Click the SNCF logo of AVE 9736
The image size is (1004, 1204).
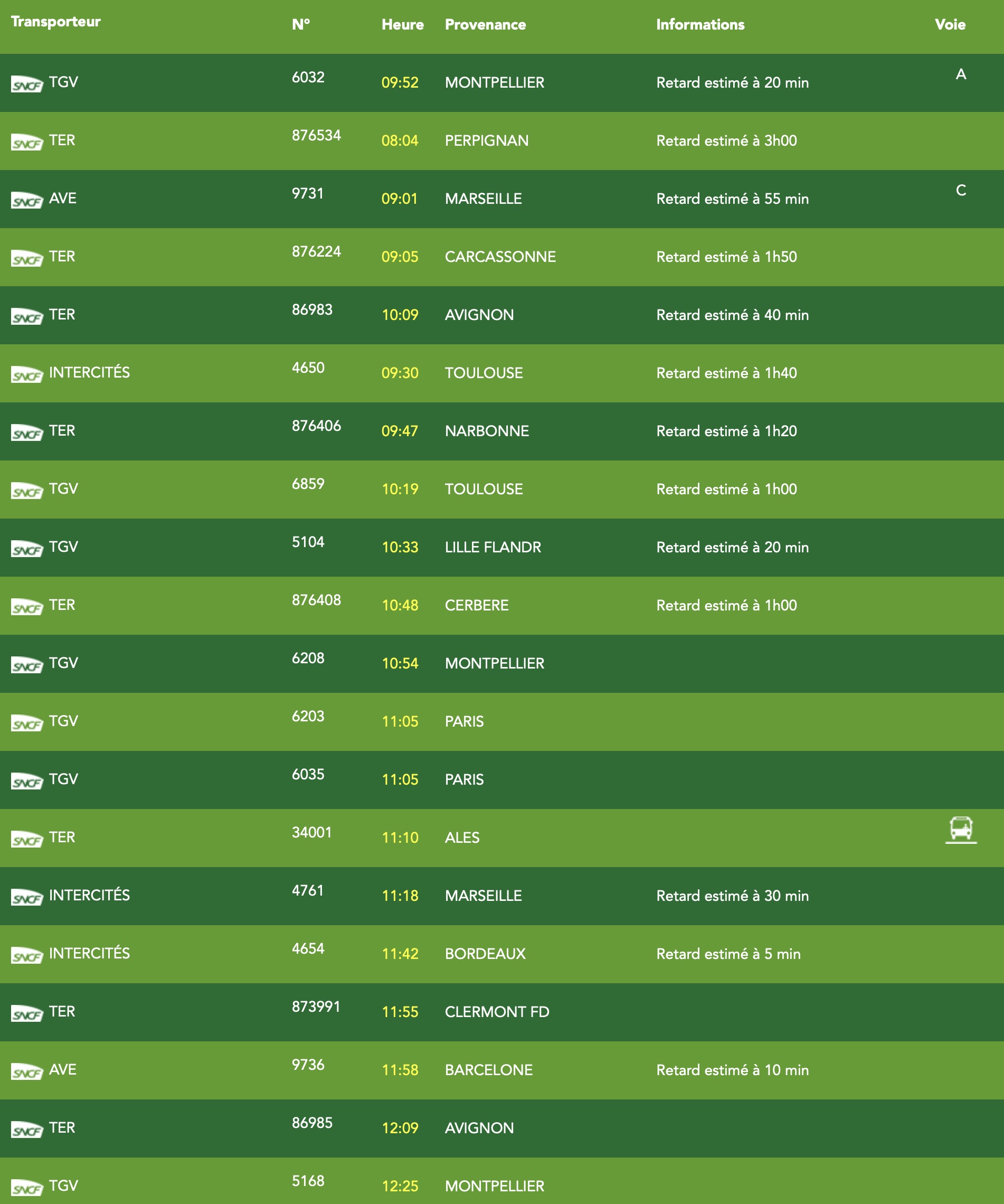tap(27, 1071)
